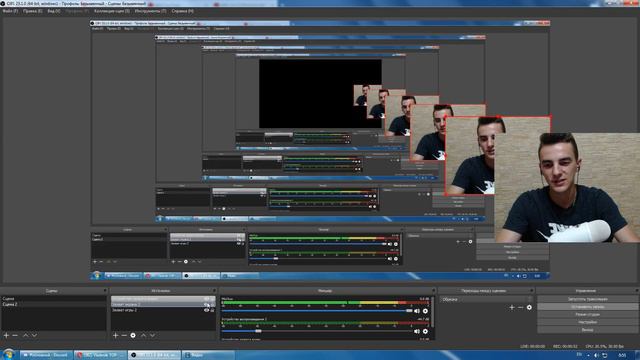
Task: Toggle visibility eye of the top selected source
Action: tap(207, 299)
